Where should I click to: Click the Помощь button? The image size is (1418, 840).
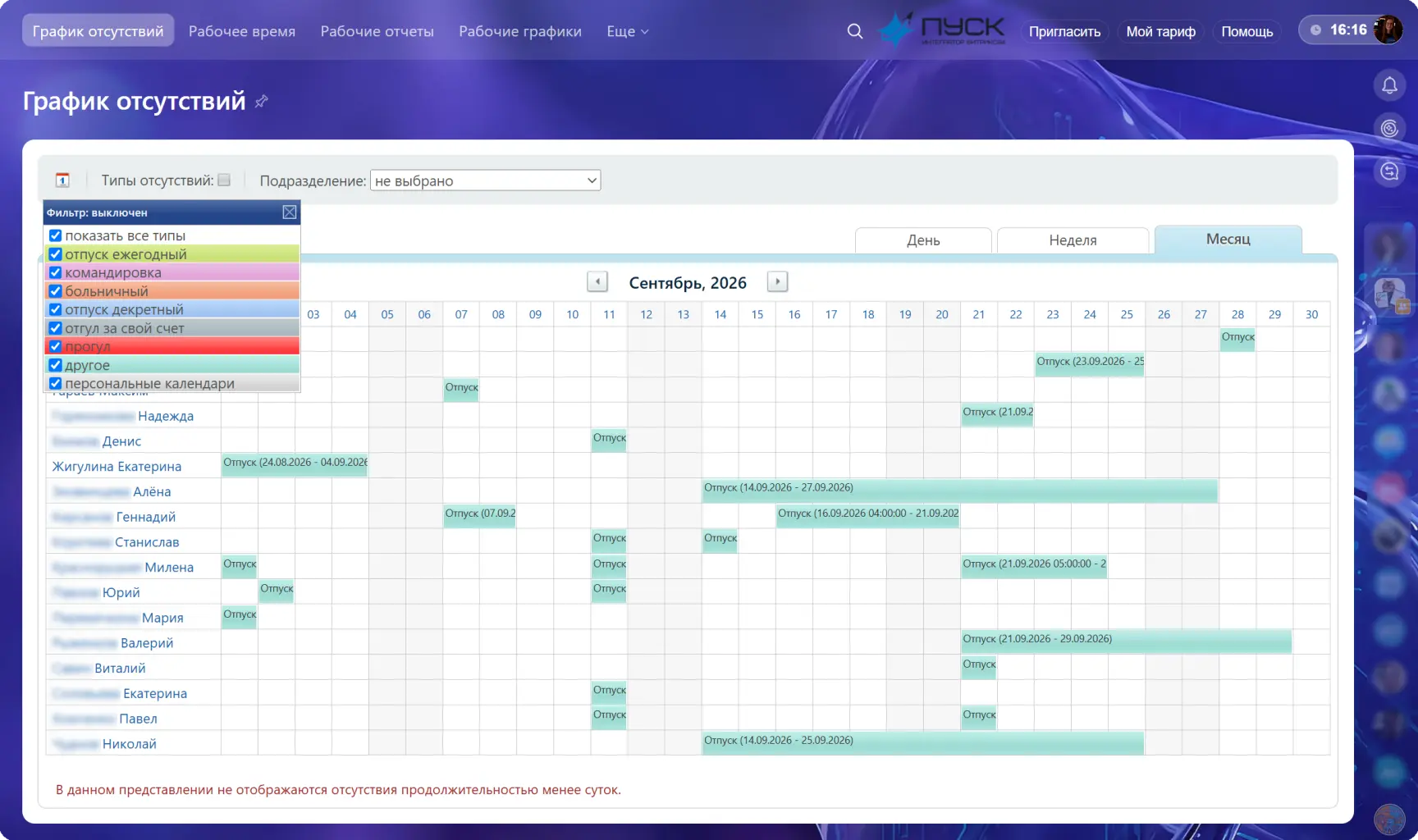pyautogui.click(x=1246, y=31)
